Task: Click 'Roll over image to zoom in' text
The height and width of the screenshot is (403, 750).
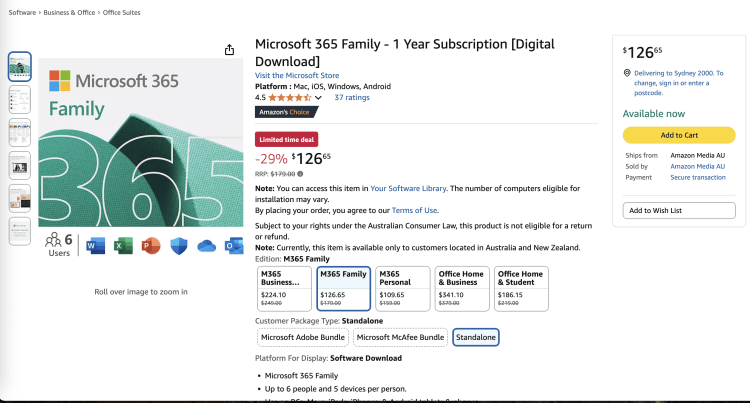Action: [141, 292]
